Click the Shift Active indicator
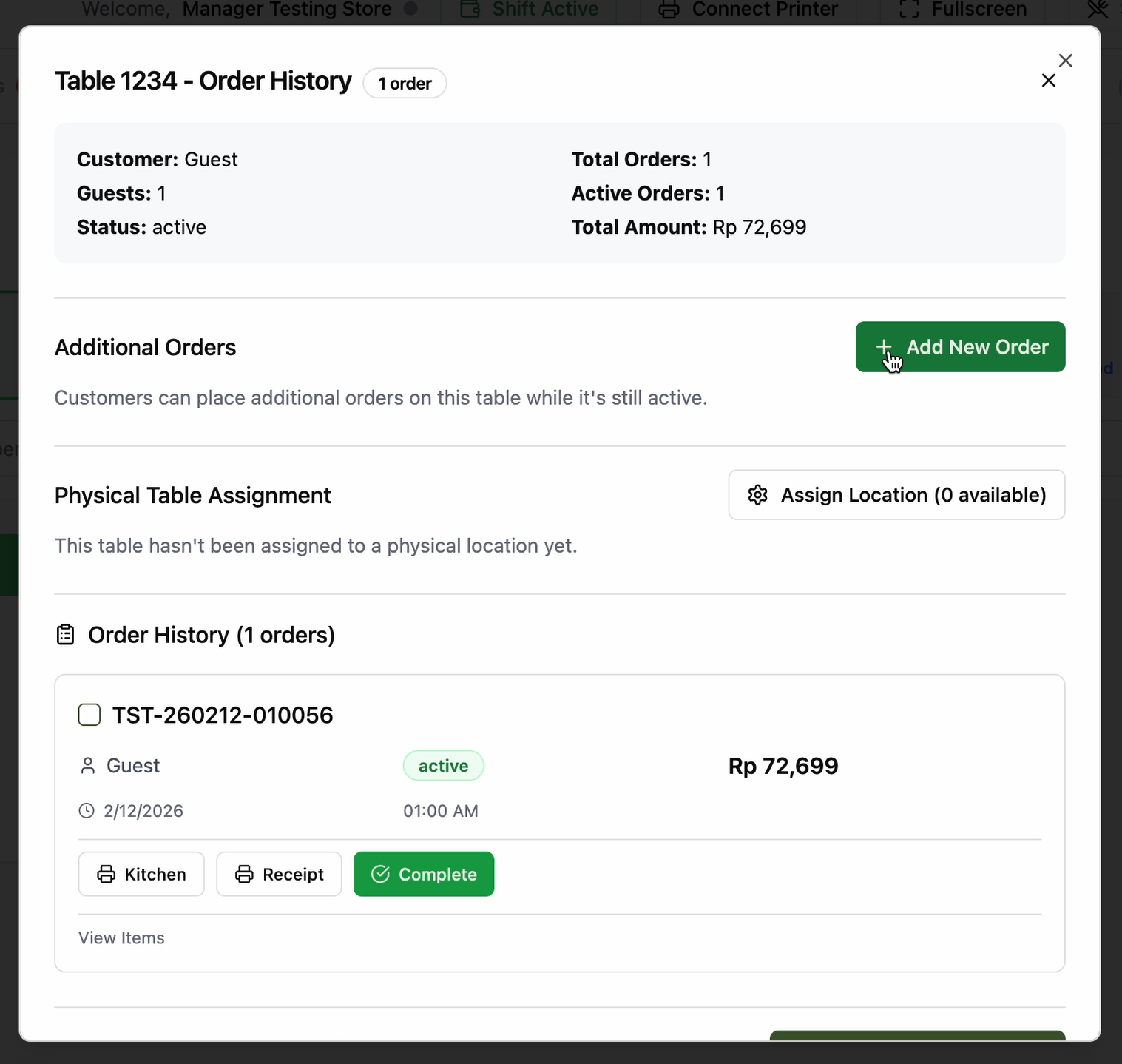1122x1064 pixels. pos(530,10)
